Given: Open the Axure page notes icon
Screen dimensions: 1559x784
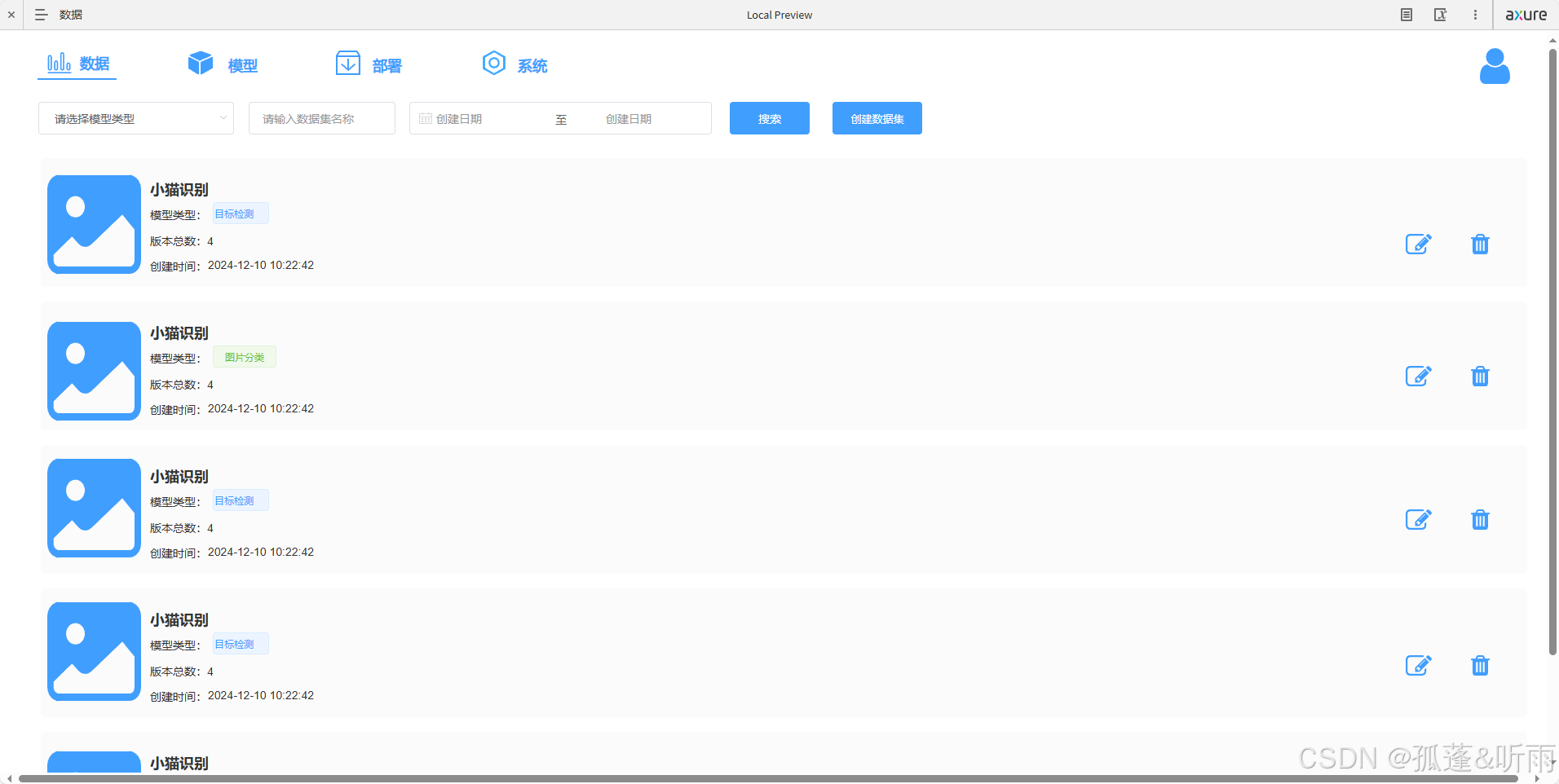Looking at the screenshot, I should tap(1407, 15).
